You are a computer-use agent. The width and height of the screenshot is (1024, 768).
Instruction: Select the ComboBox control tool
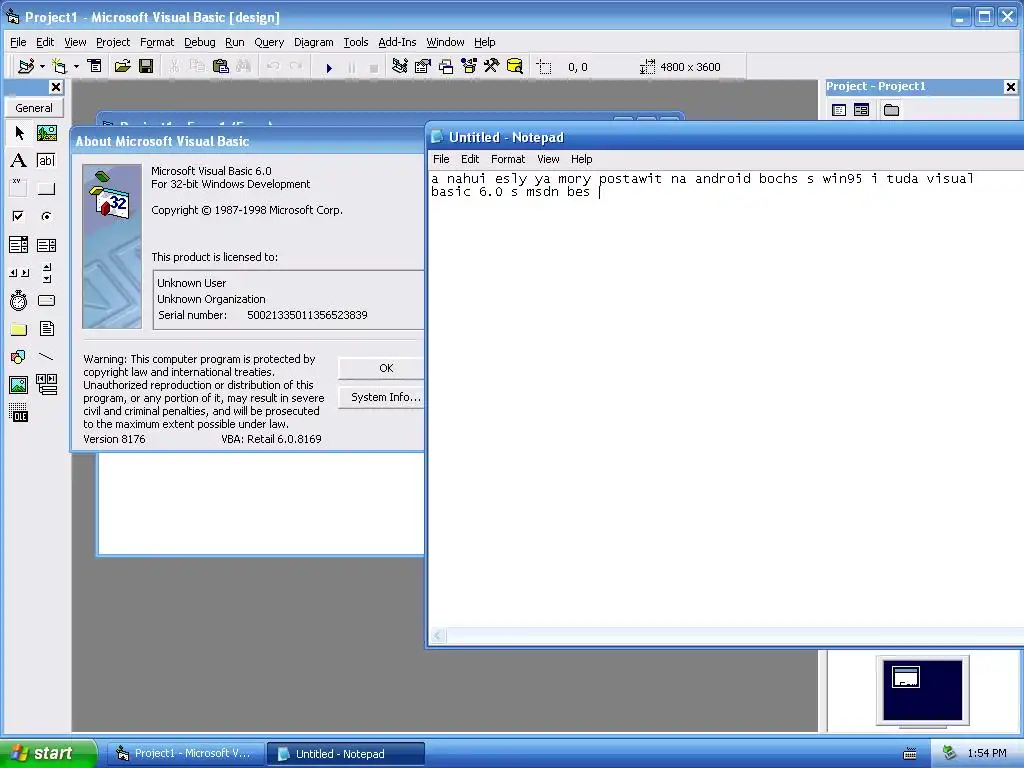point(19,245)
